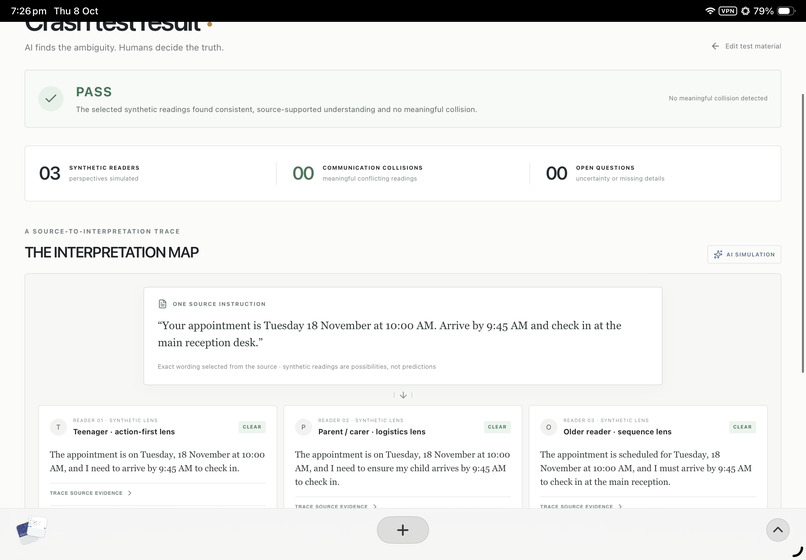Click the sparkle icon on AI Simulation

pyautogui.click(x=718, y=254)
